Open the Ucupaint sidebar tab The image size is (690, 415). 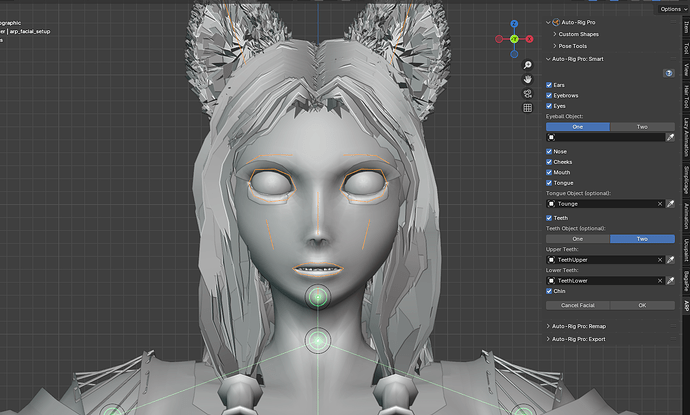click(x=686, y=250)
